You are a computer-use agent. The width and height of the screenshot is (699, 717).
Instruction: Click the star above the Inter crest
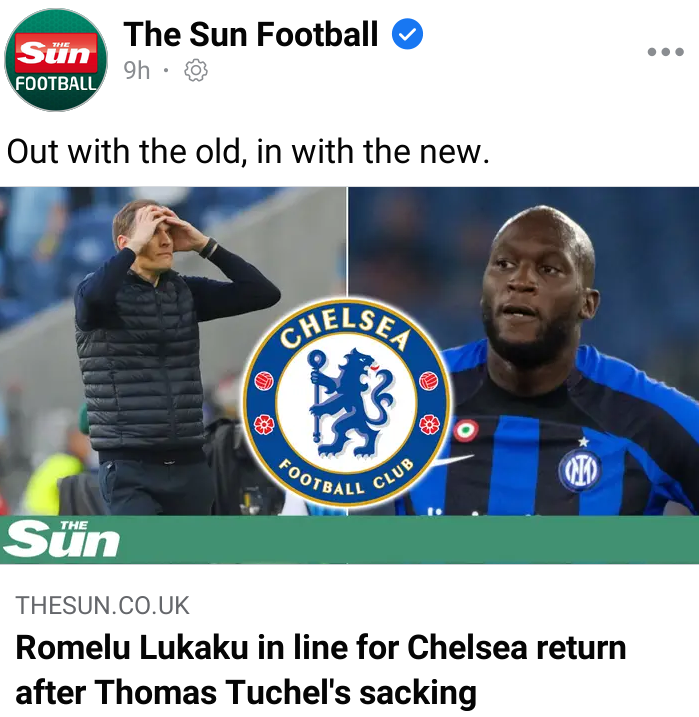pos(583,442)
